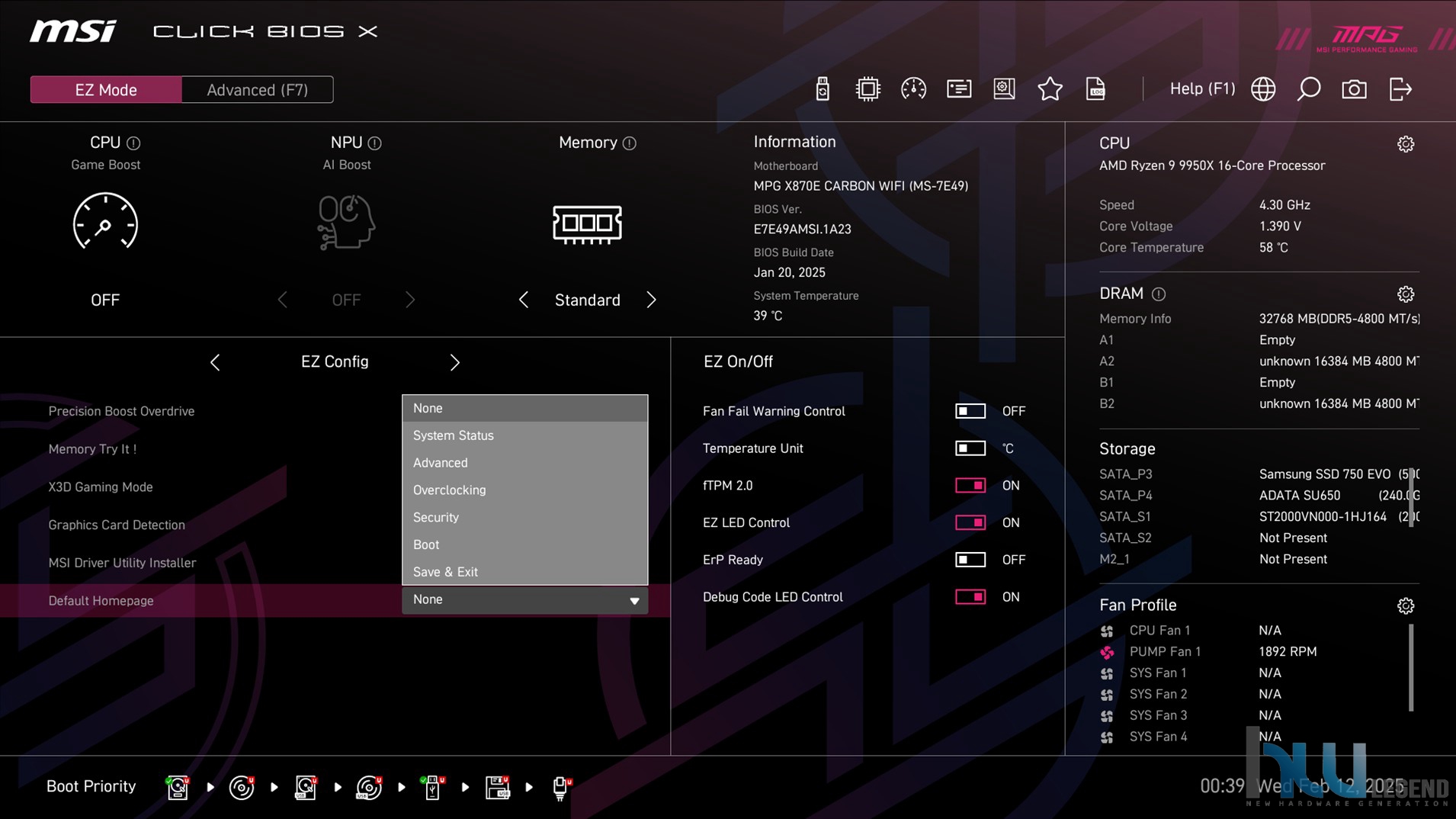
Task: Toggle EZ LED Control switch
Action: (970, 522)
